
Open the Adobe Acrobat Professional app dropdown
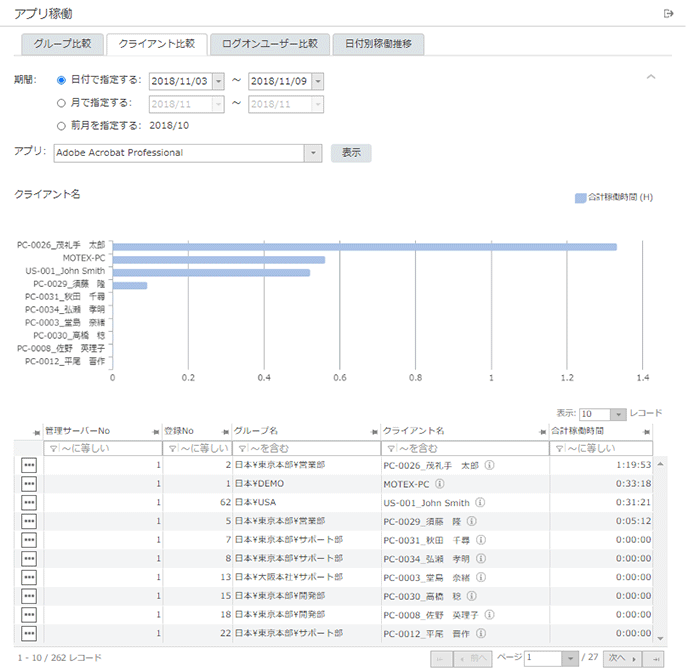(x=313, y=153)
